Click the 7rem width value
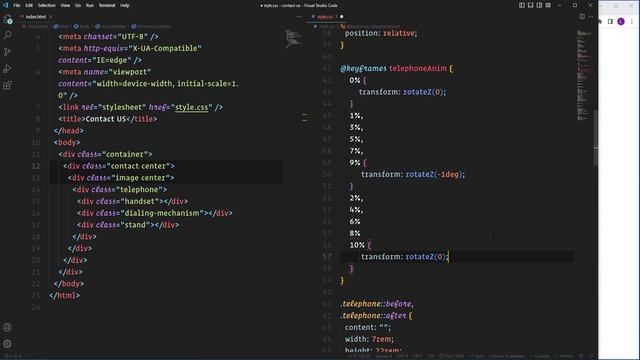Image resolution: width=640 pixels, height=360 pixels. click(382, 339)
